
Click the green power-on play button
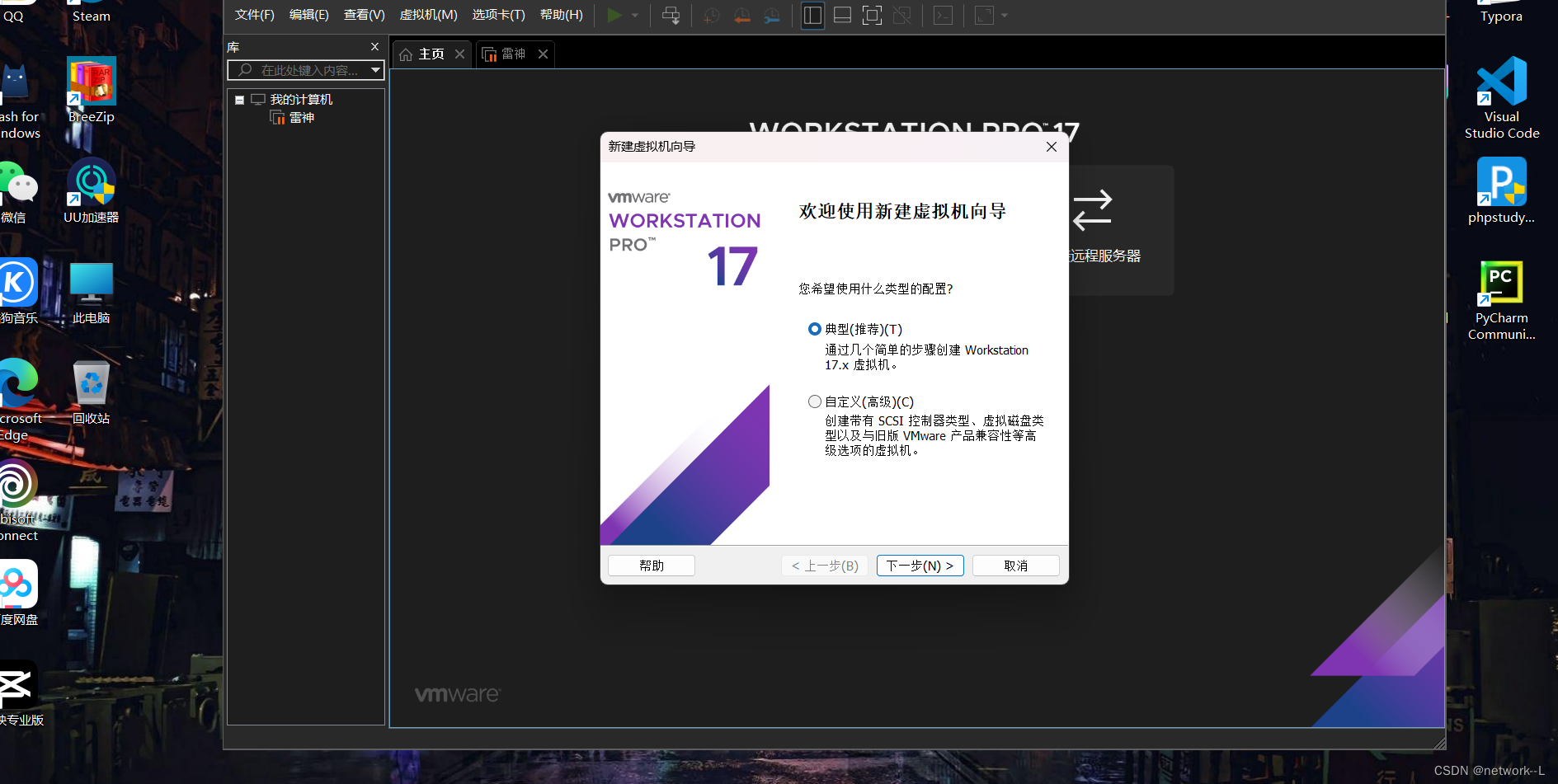pos(614,15)
